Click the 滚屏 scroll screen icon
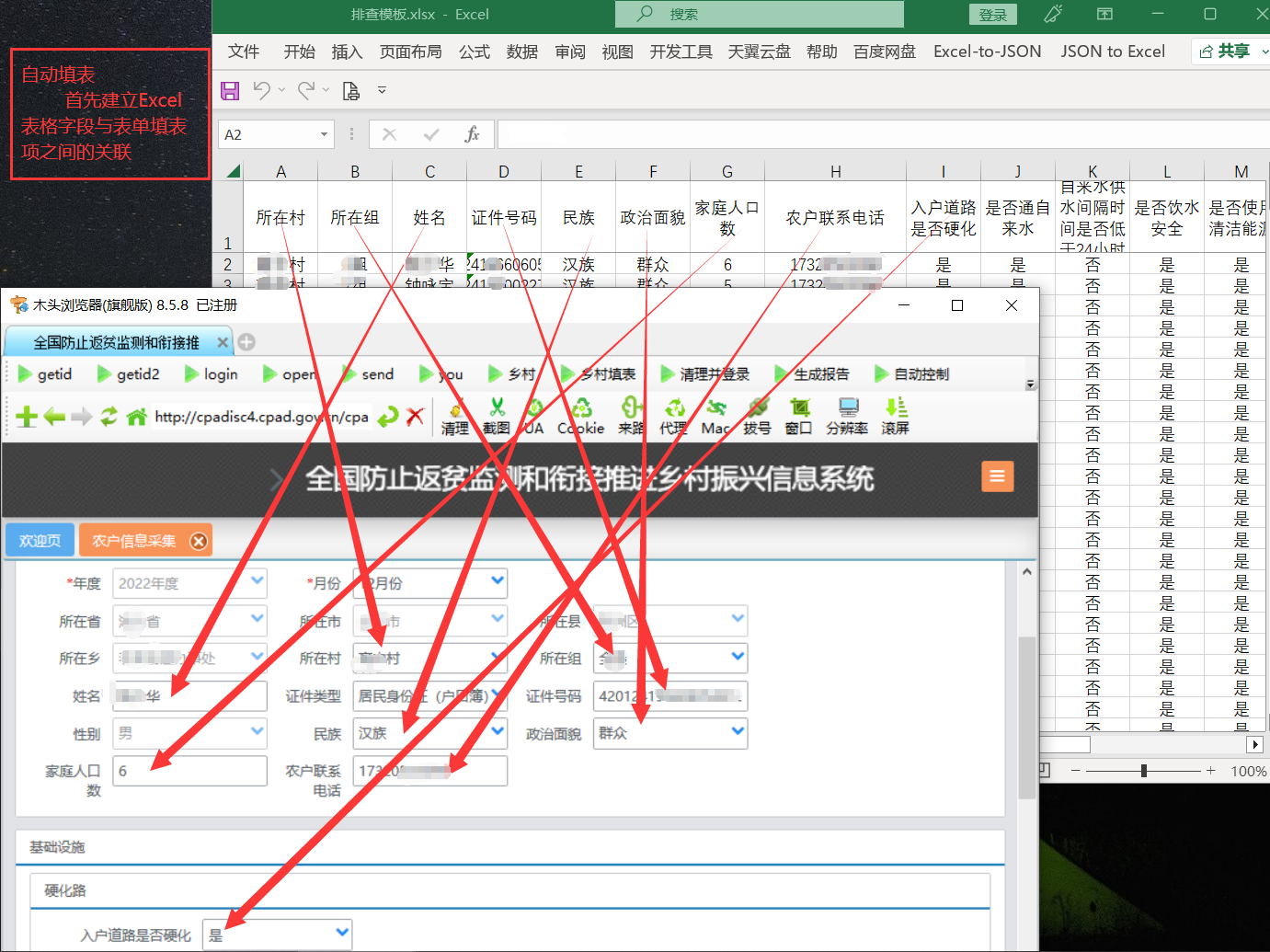This screenshot has width=1270, height=952. (x=896, y=416)
